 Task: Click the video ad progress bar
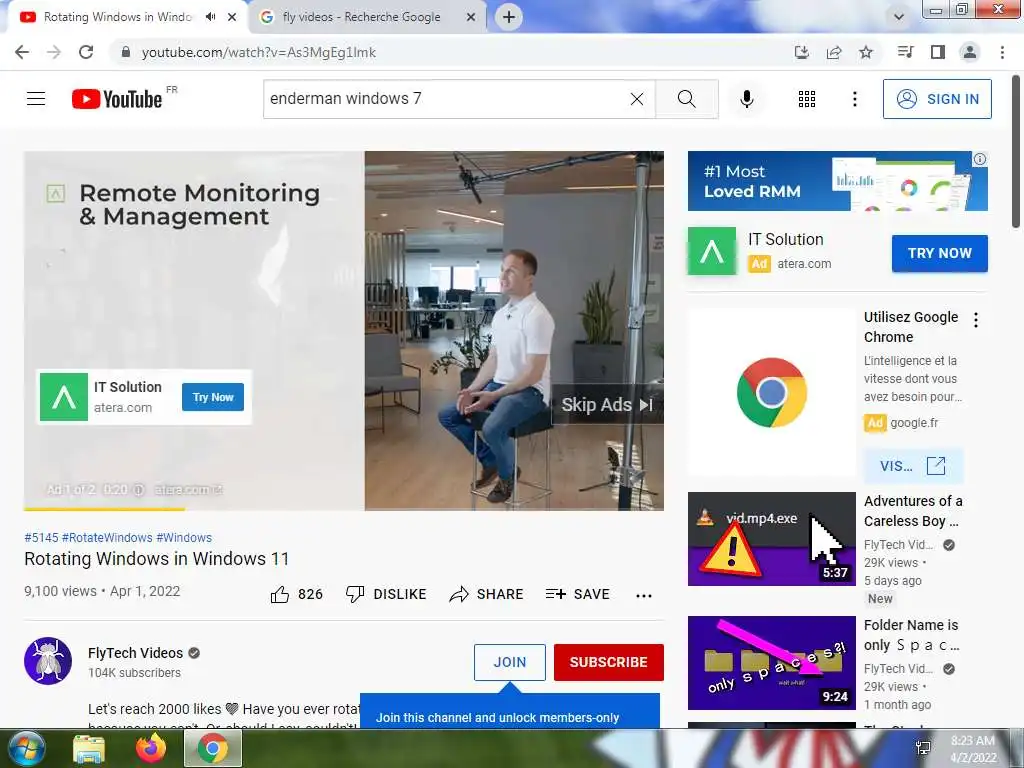pyautogui.click(x=344, y=509)
